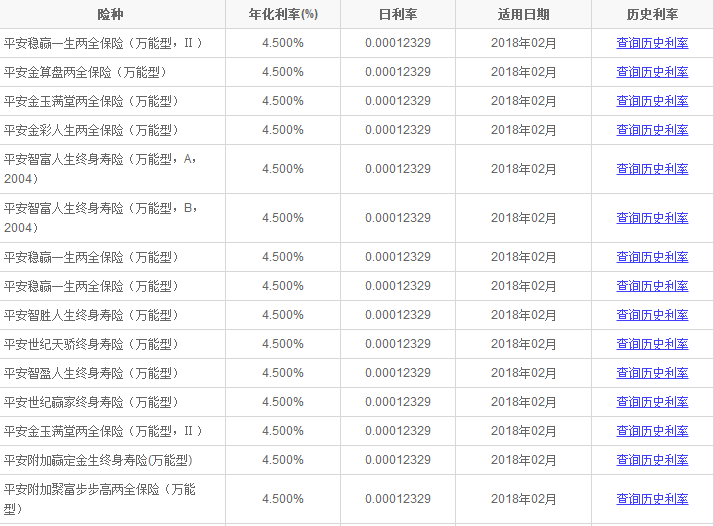The width and height of the screenshot is (714, 526).
Task: View history rates for 平安智富人生终身寿险（万能型，A，2004）
Action: click(x=652, y=169)
